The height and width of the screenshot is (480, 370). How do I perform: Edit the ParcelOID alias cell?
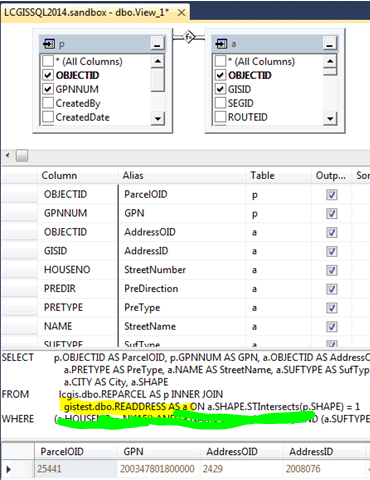[182, 194]
